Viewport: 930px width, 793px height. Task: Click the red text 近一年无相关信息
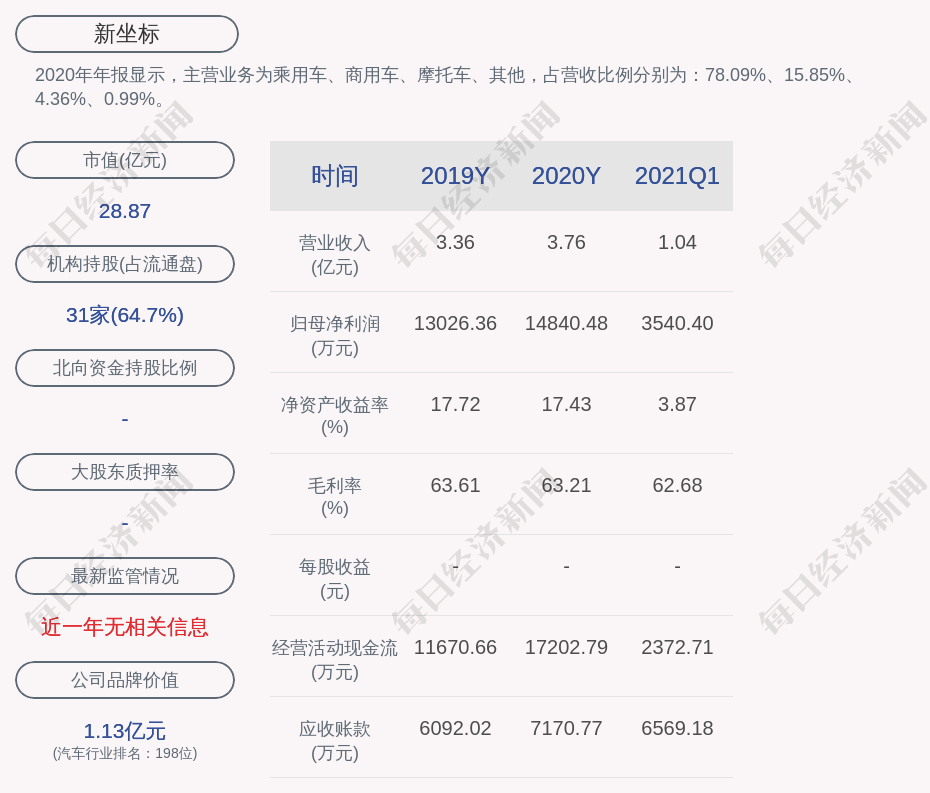coord(125,627)
